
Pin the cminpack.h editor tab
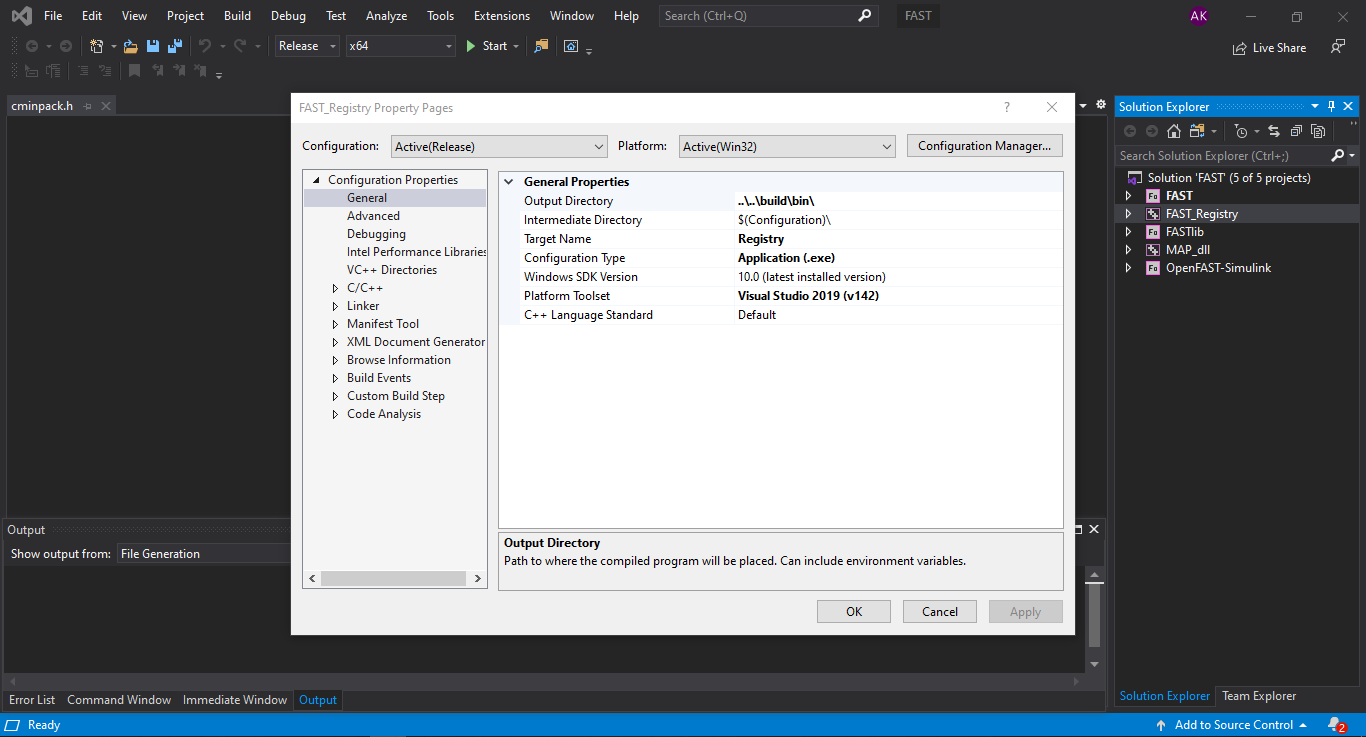(87, 105)
